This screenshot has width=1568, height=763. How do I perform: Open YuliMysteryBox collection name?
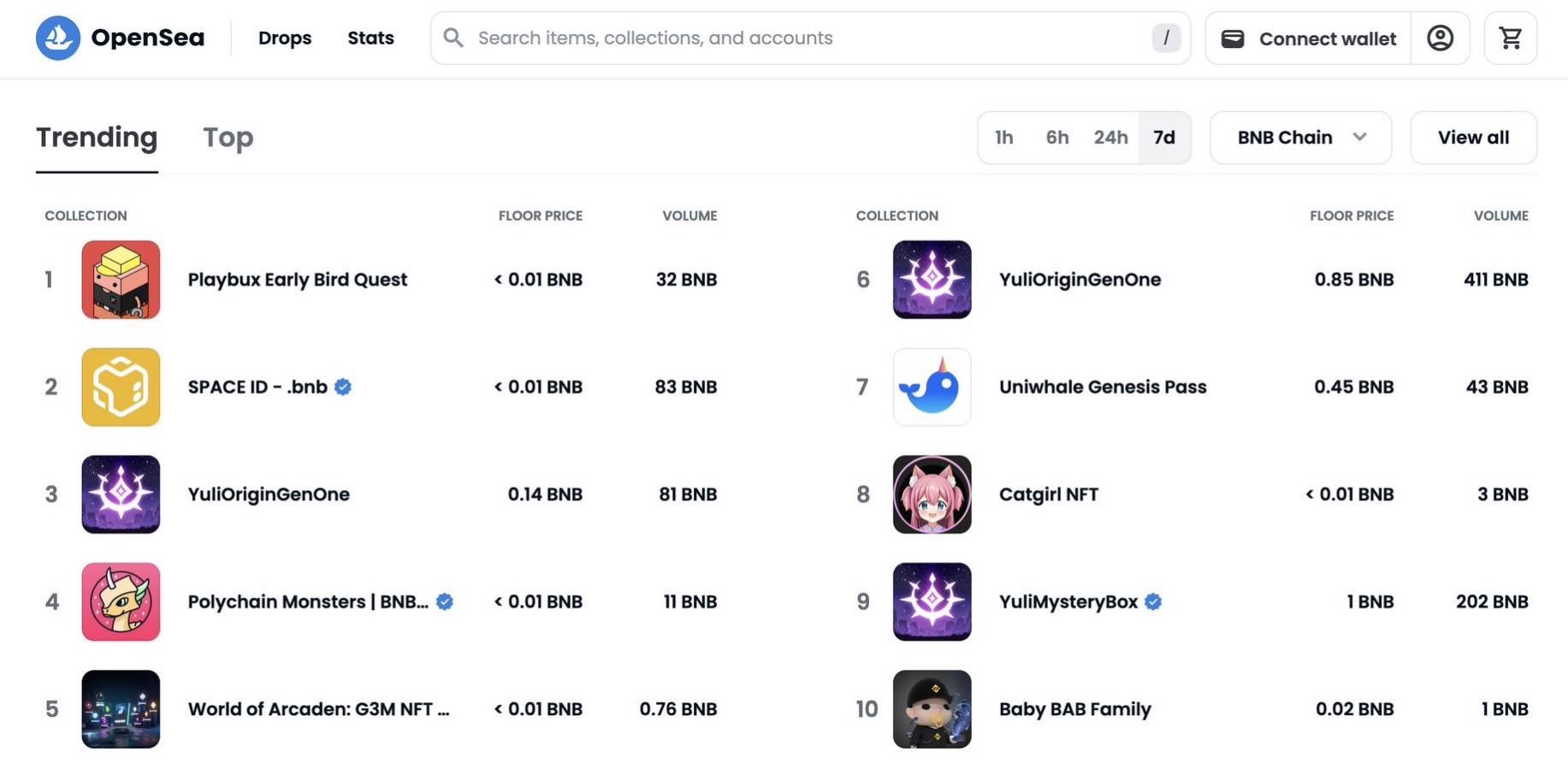click(1068, 601)
